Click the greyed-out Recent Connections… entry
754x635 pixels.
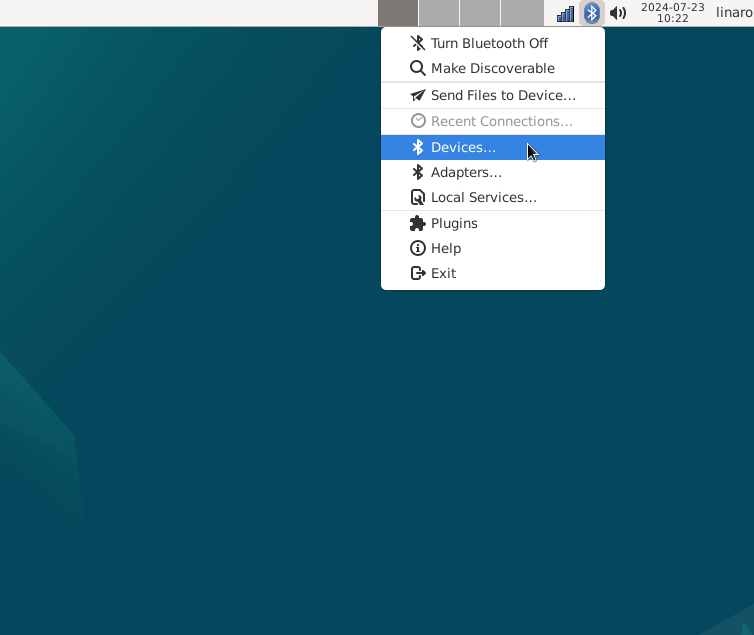[493, 121]
